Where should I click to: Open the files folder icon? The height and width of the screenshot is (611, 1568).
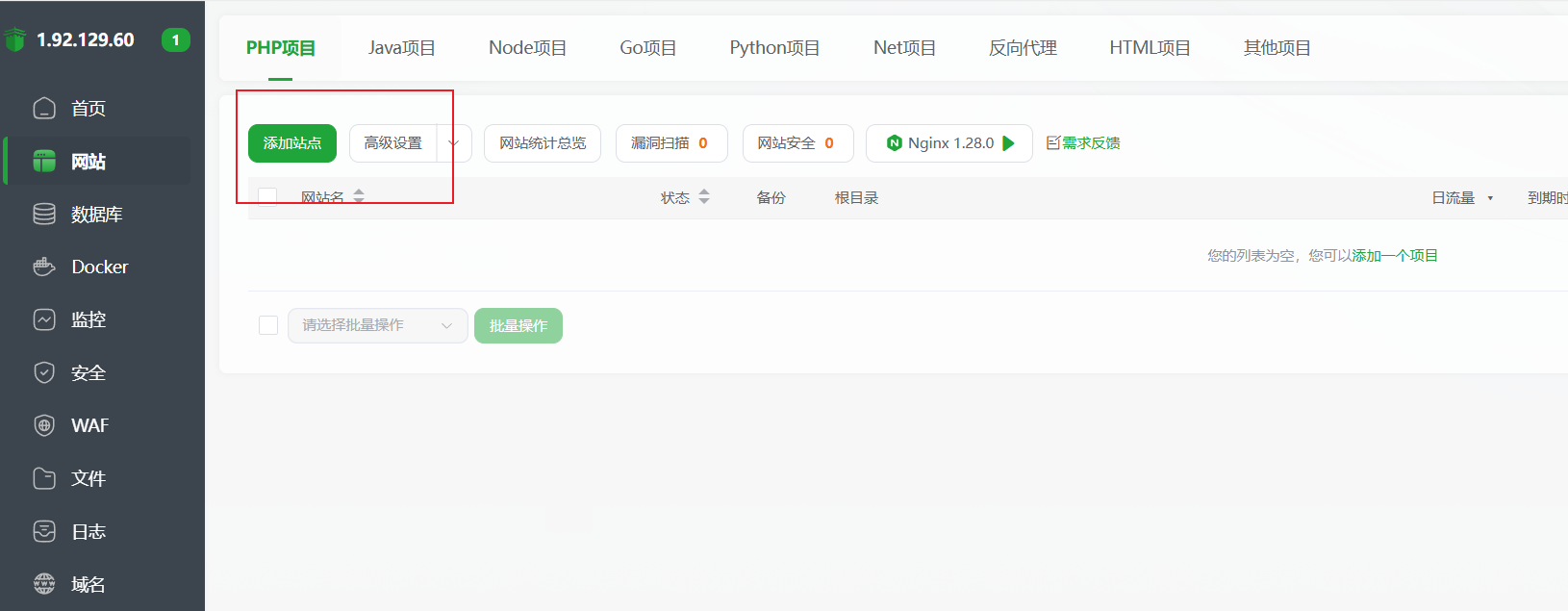click(44, 478)
